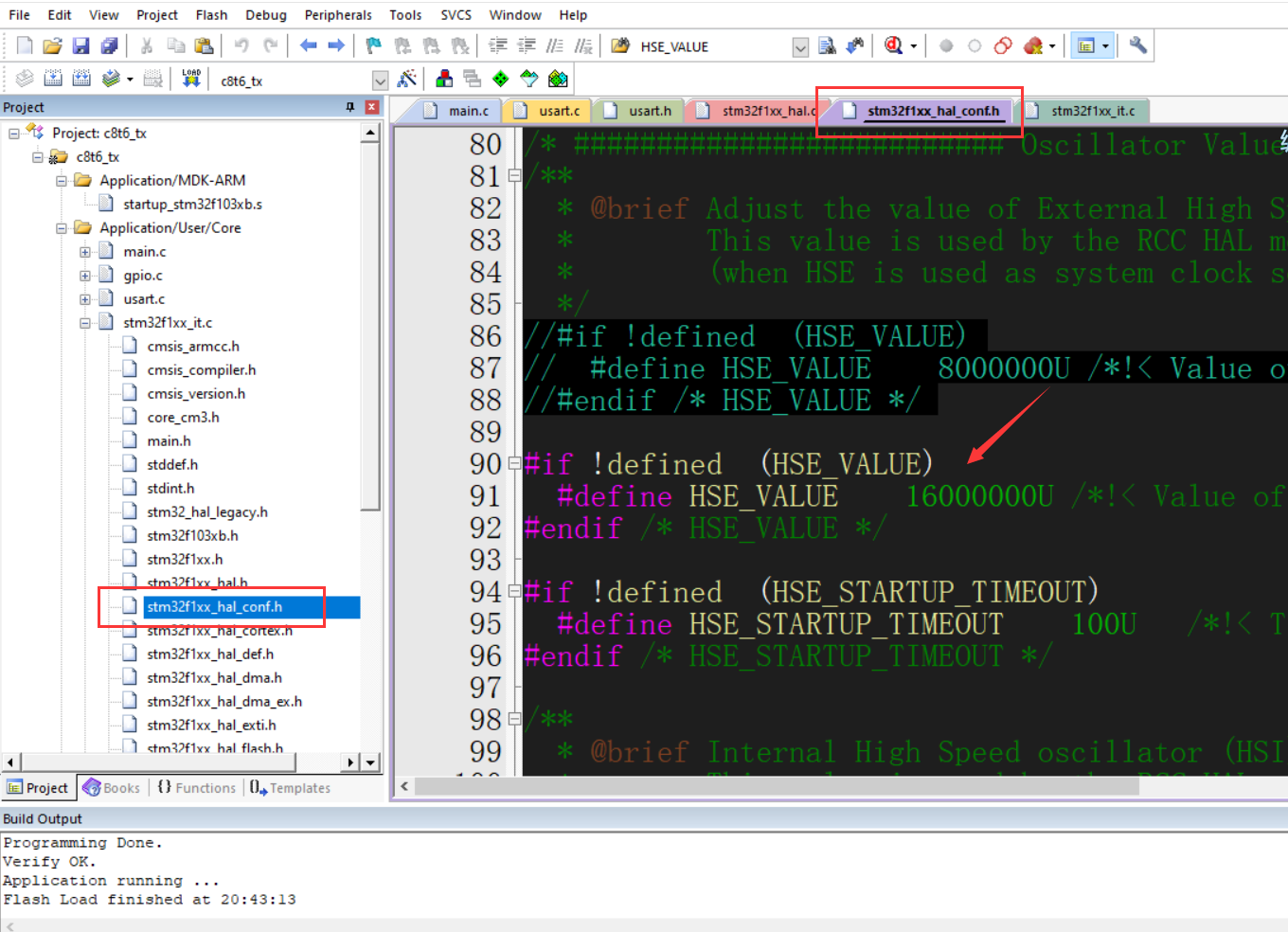Start the debug session with the magnifier d icon
1288x932 pixels.
[893, 45]
